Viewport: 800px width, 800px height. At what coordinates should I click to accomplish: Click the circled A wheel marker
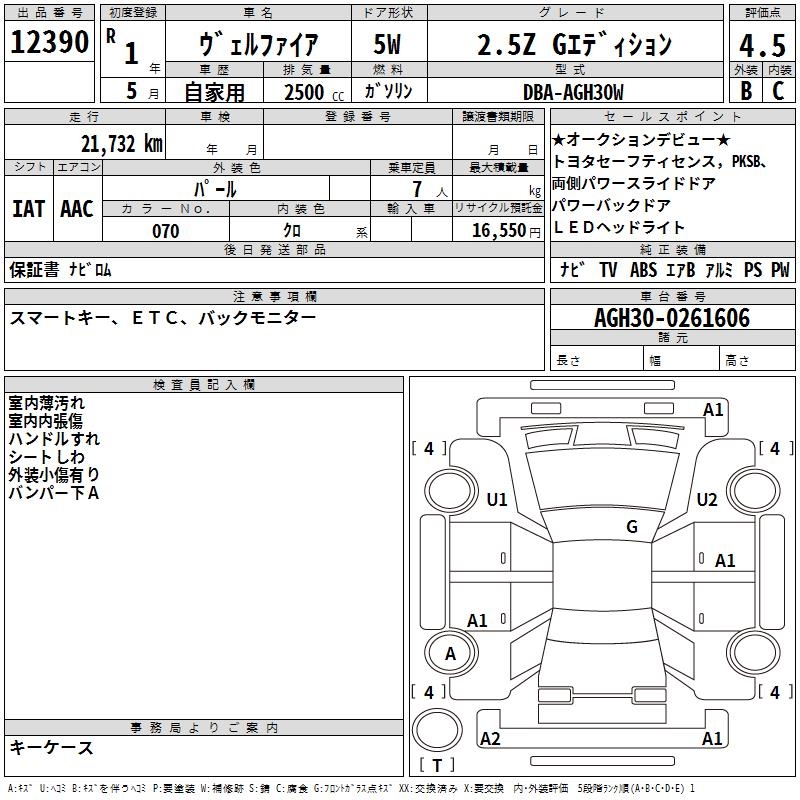450,654
